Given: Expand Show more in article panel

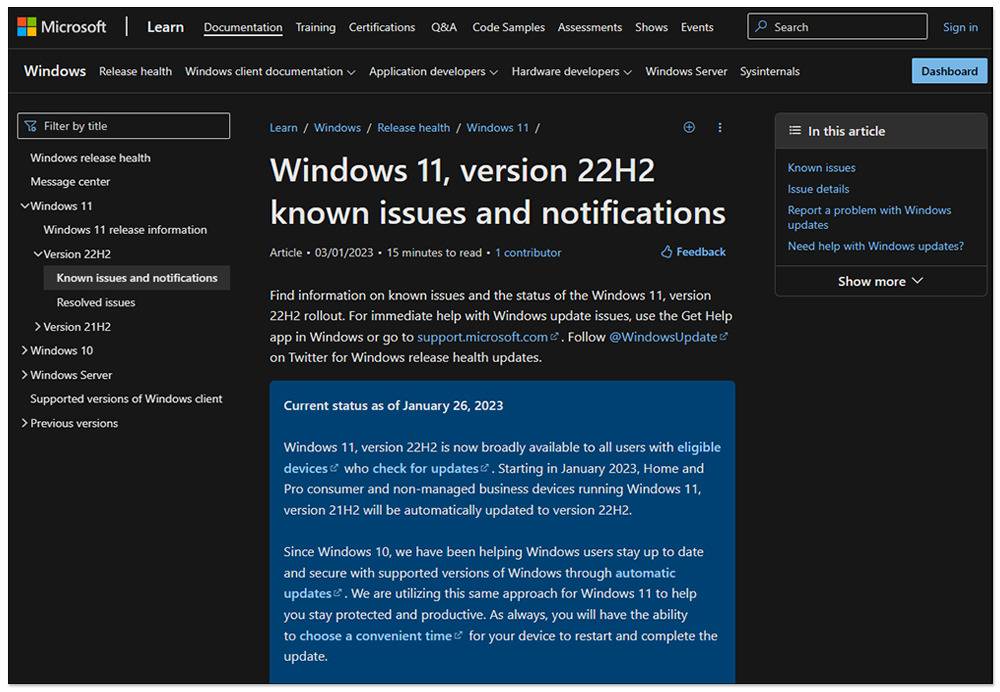Looking at the screenshot, I should pos(880,281).
